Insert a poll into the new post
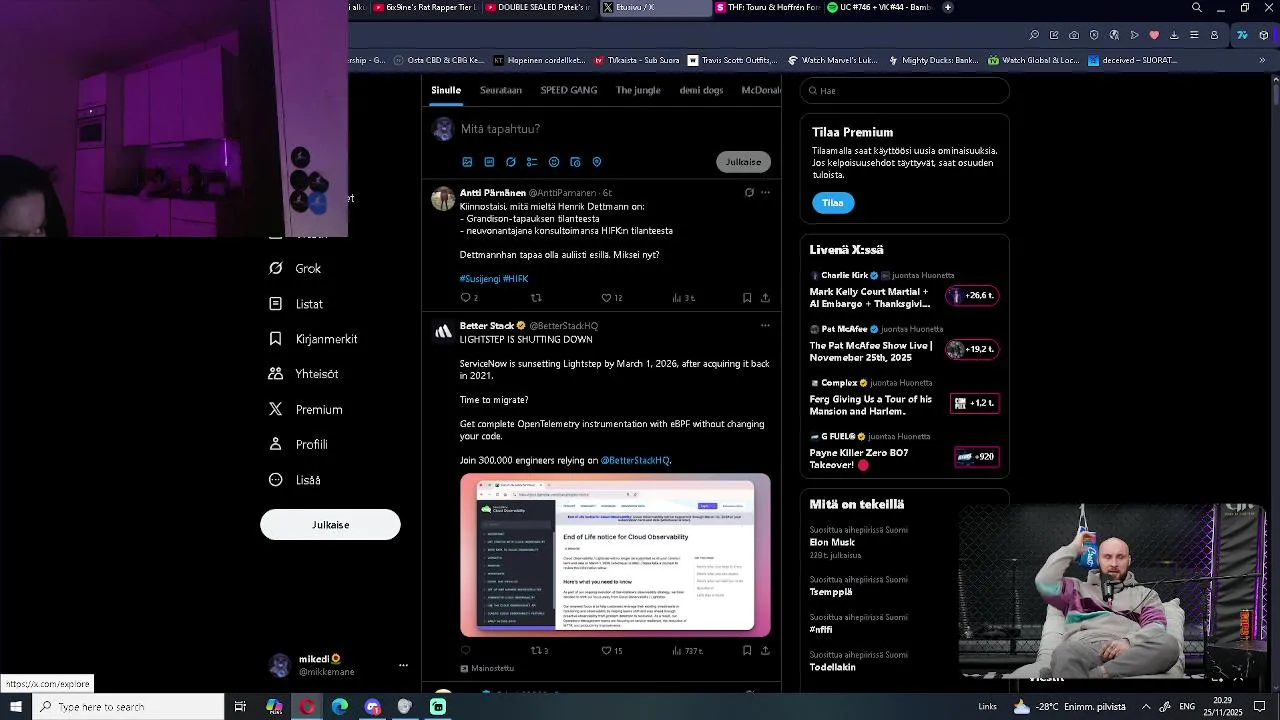Image resolution: width=1280 pixels, height=720 pixels. (x=532, y=162)
